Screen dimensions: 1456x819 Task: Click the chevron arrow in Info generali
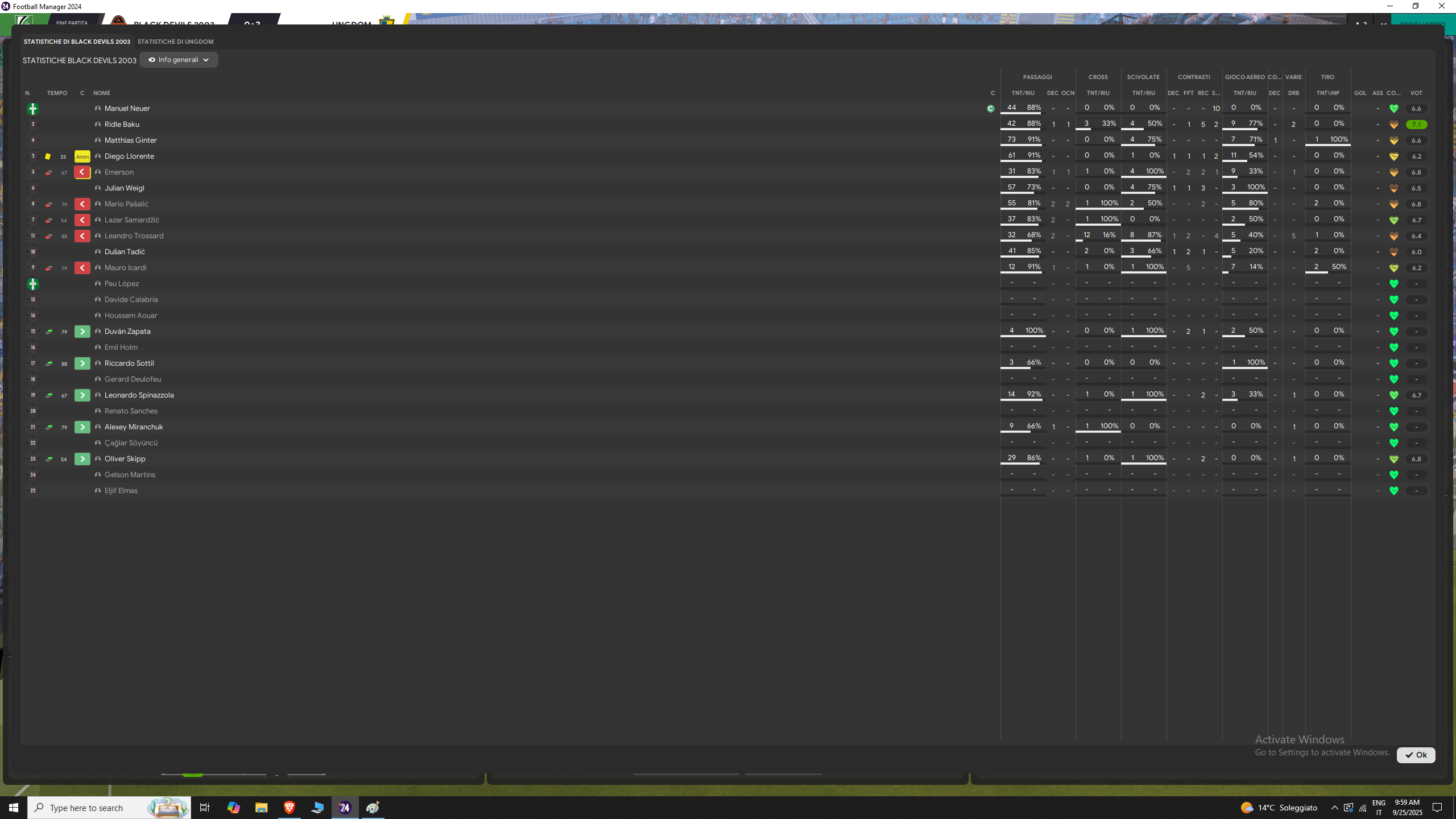[206, 60]
